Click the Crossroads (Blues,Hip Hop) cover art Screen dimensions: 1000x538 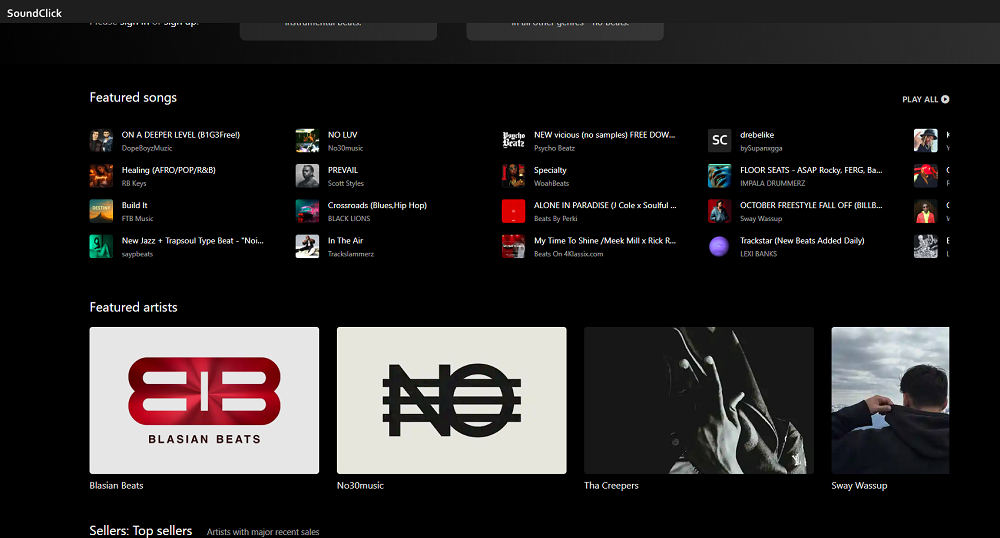click(x=307, y=211)
